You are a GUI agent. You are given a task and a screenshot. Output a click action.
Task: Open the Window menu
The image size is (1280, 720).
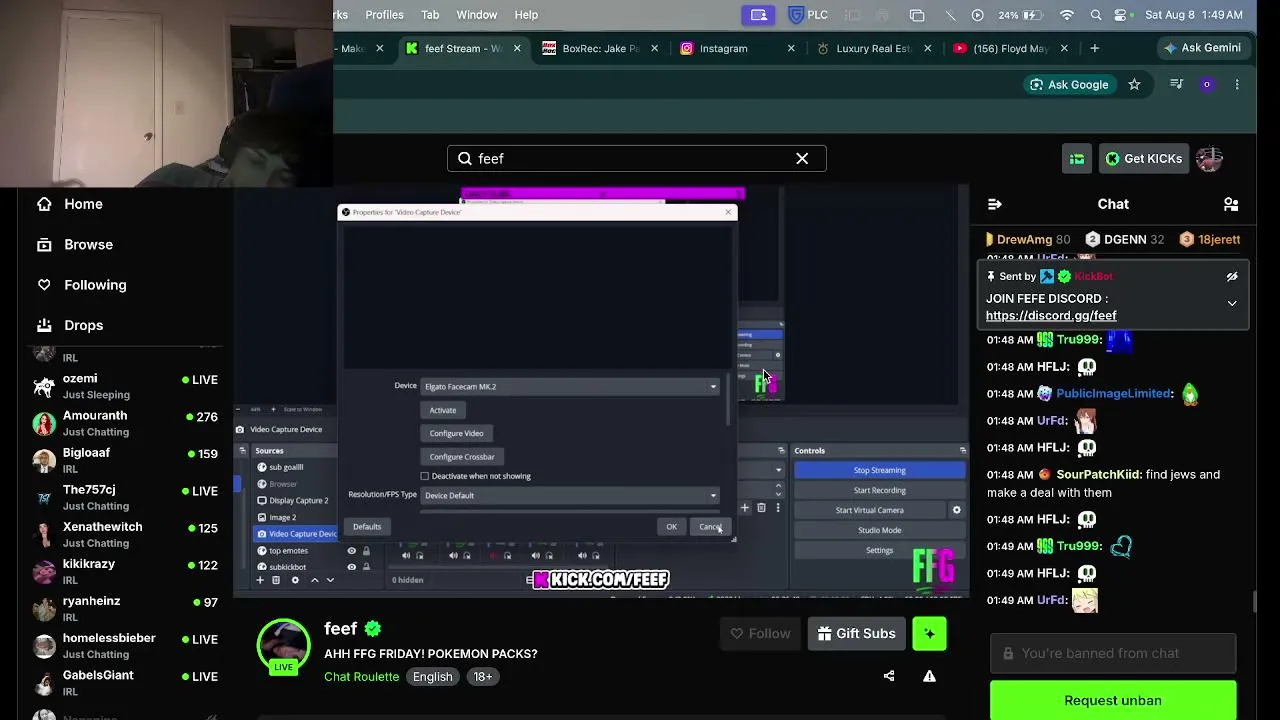pyautogui.click(x=477, y=15)
